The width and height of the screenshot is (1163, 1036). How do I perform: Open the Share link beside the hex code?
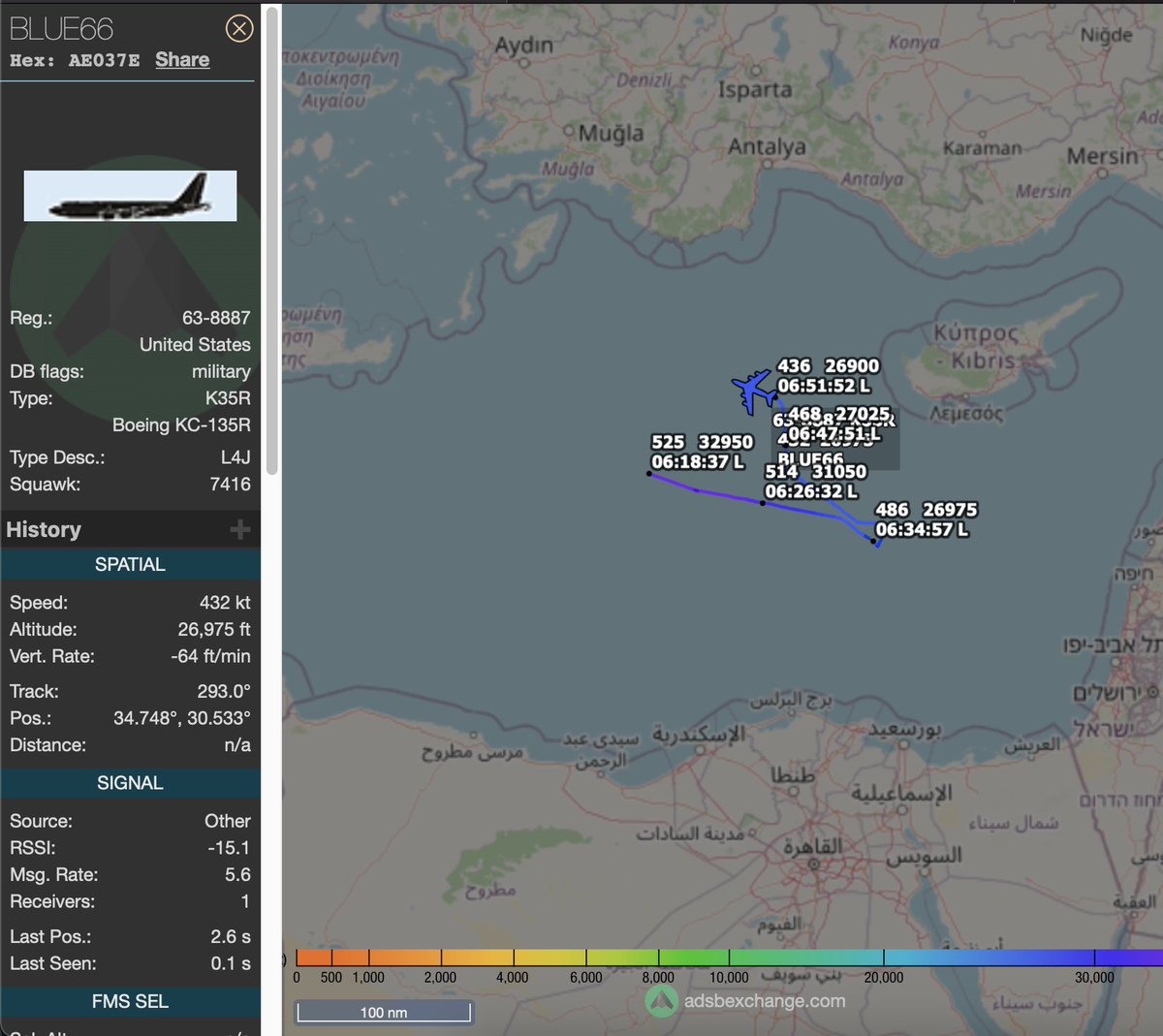pos(182,60)
